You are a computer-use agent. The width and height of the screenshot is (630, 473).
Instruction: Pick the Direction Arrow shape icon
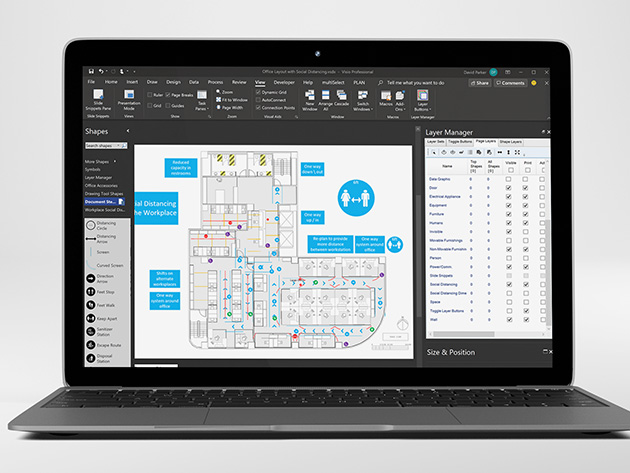[x=91, y=276]
